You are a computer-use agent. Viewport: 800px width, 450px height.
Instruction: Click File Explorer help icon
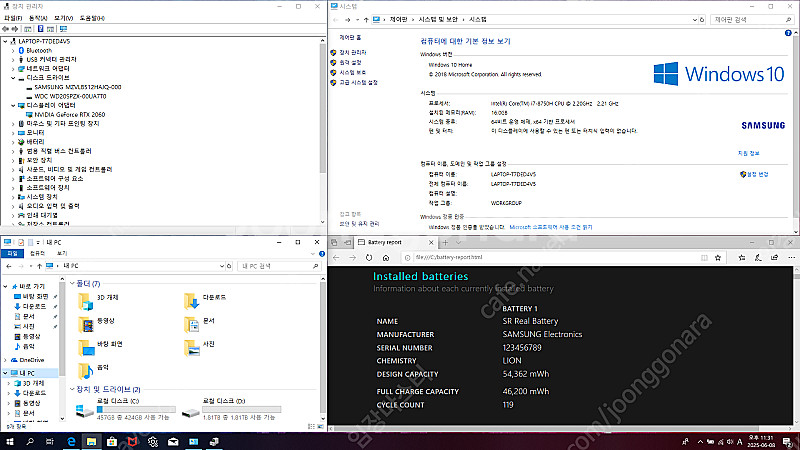[322, 254]
